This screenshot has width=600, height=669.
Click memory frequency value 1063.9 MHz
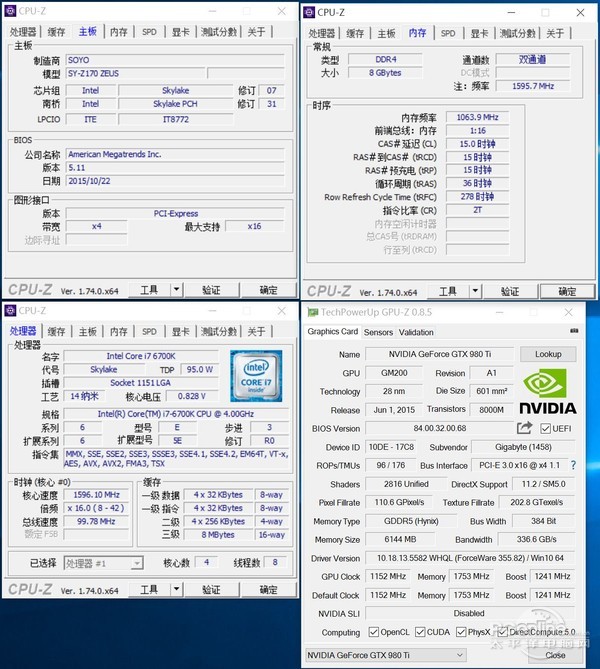click(478, 117)
